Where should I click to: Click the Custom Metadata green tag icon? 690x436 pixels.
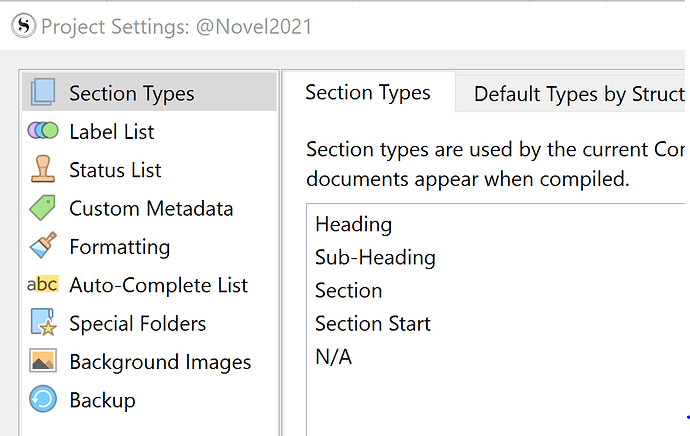coord(43,208)
